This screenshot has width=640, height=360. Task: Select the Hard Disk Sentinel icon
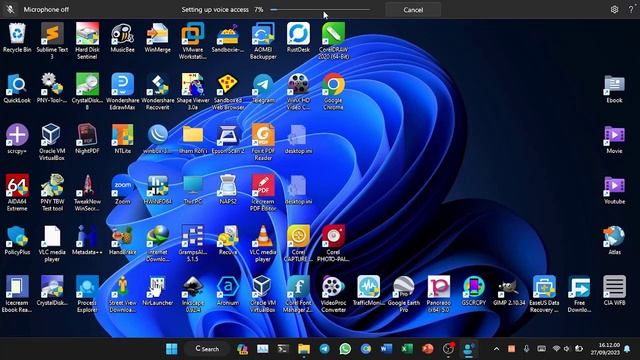(x=87, y=41)
